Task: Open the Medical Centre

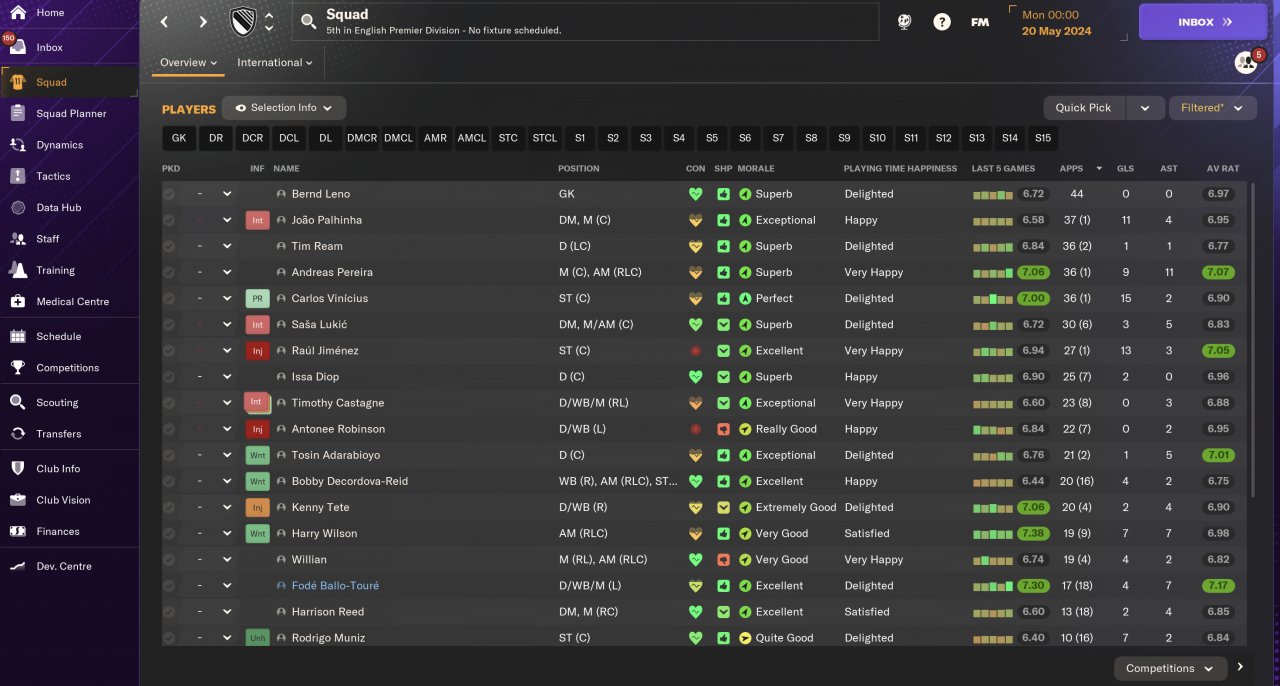Action: [72, 301]
